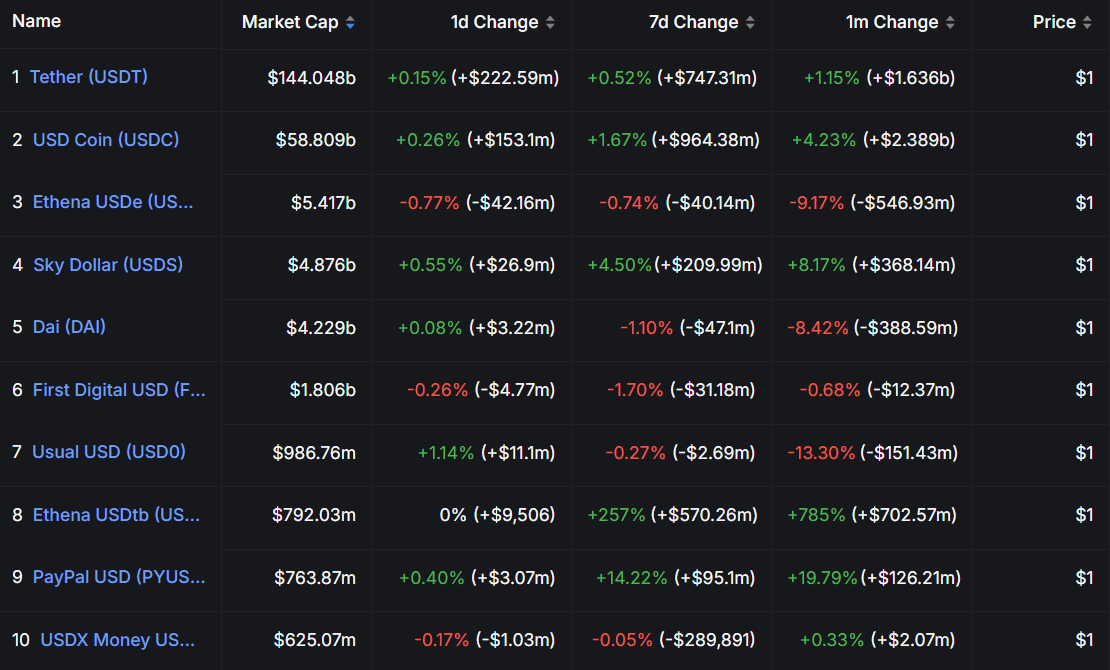Click the Name column header

(37, 21)
